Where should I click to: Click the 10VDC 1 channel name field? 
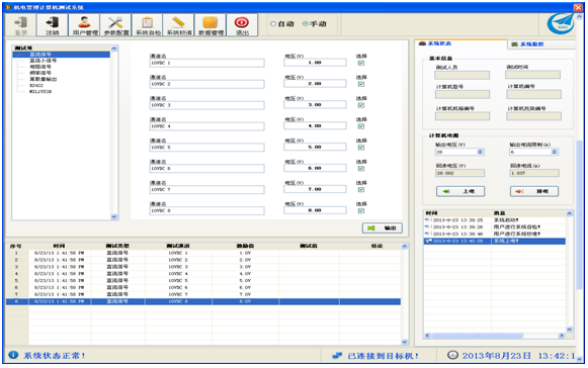pyautogui.click(x=207, y=63)
